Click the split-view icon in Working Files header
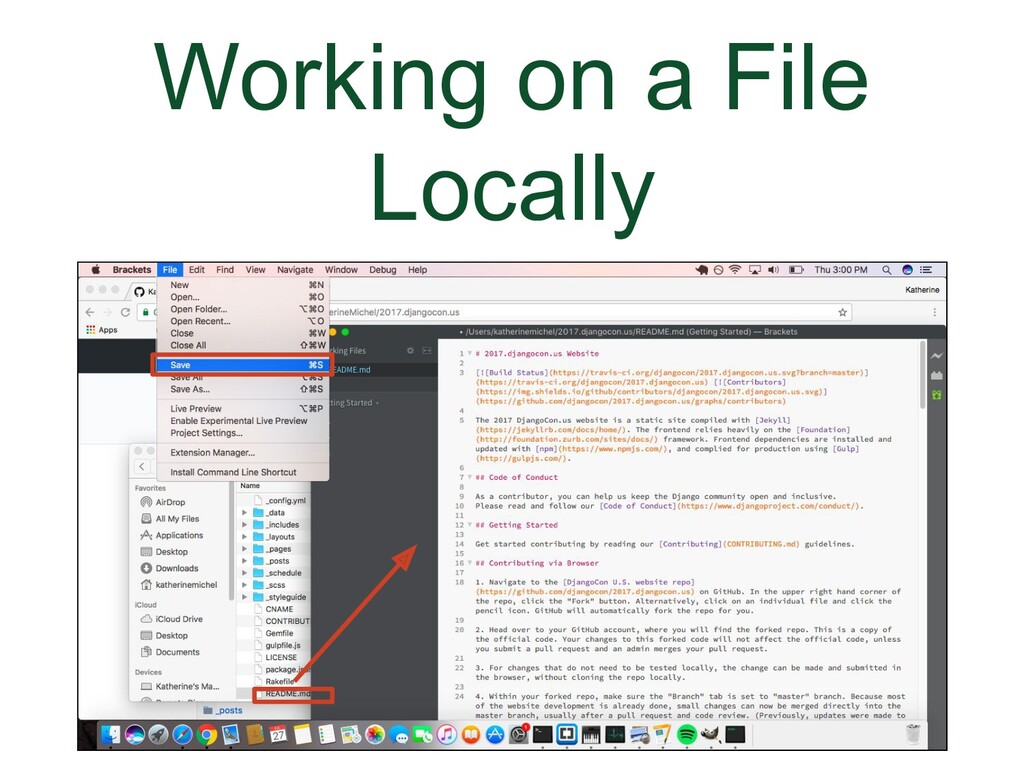The height and width of the screenshot is (768, 1024). [x=427, y=351]
